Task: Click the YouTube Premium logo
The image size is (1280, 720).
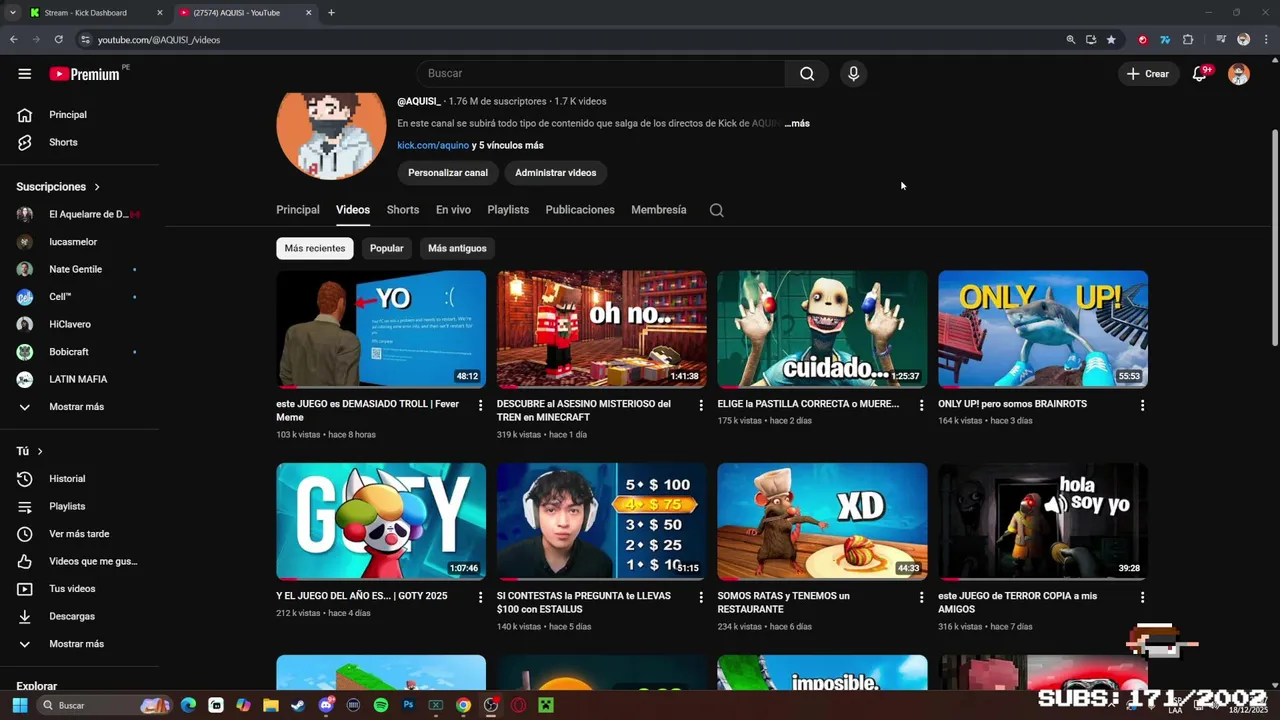Action: pyautogui.click(x=86, y=74)
